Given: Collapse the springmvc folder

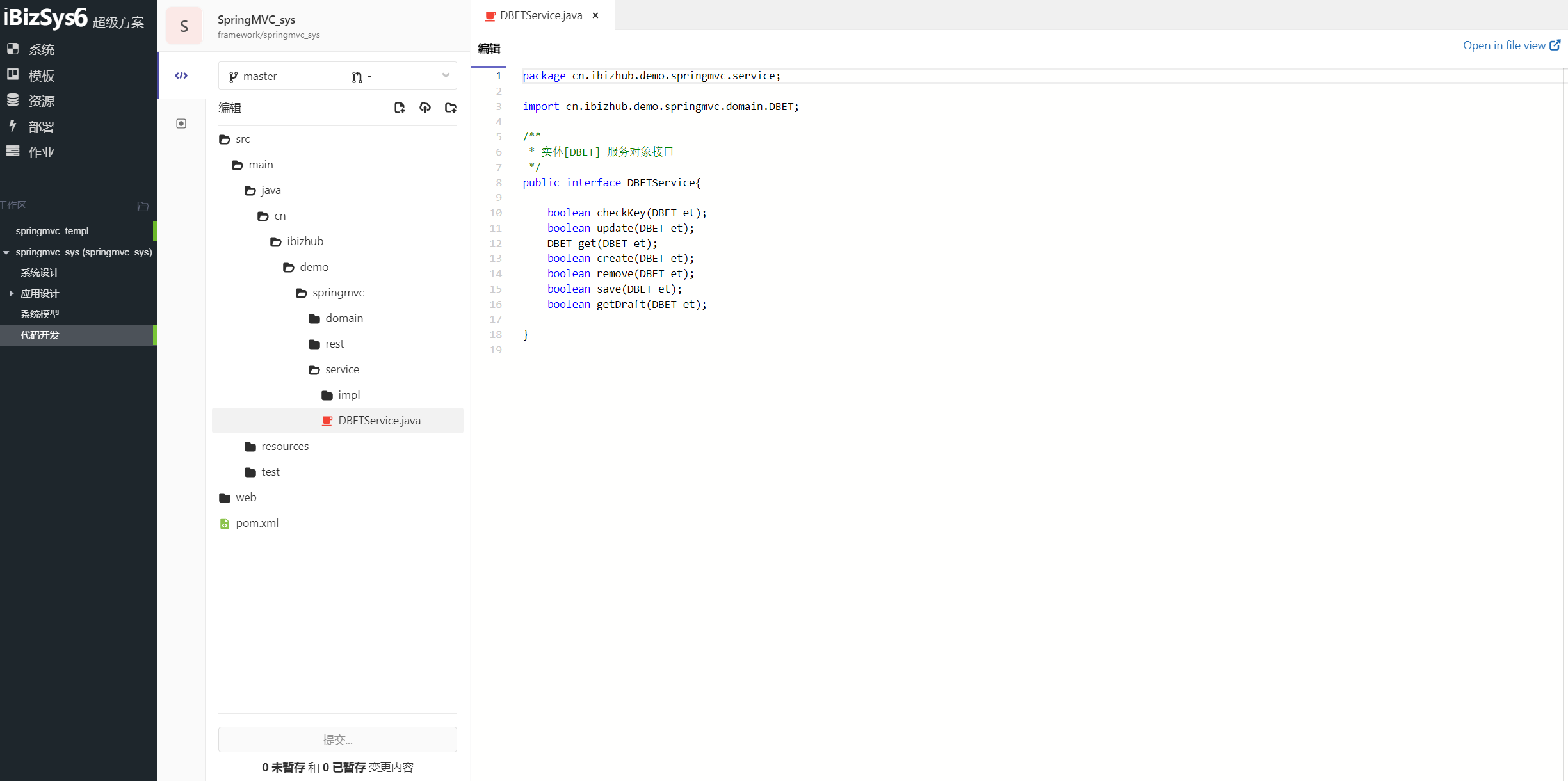Looking at the screenshot, I should (x=302, y=293).
